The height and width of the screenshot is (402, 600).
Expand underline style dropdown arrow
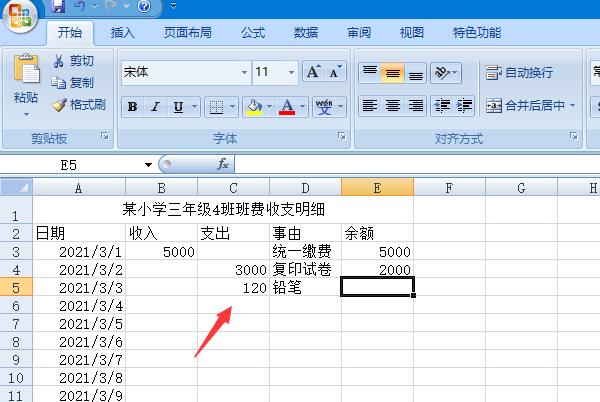pyautogui.click(x=194, y=107)
